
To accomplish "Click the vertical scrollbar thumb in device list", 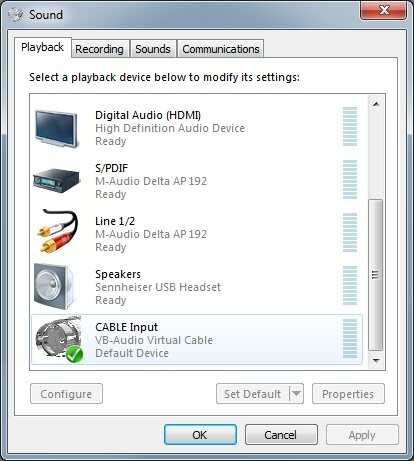I will tap(376, 275).
